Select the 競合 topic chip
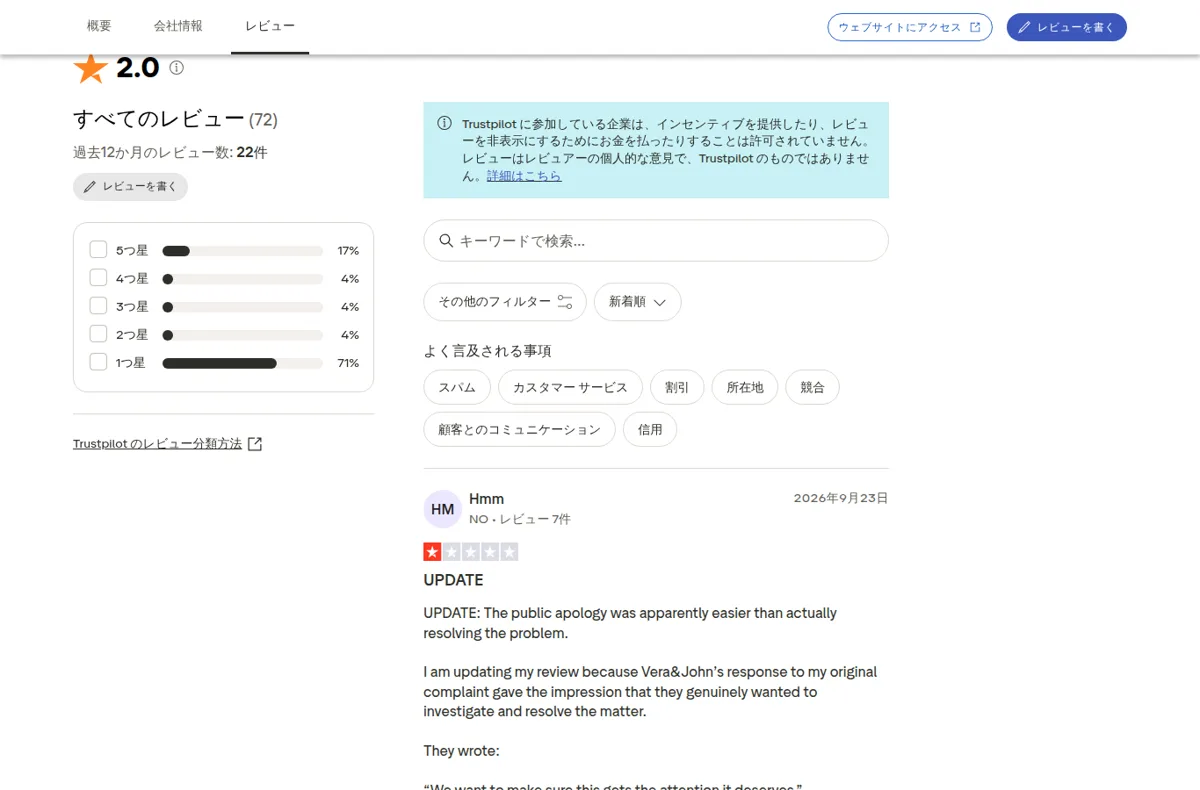 pos(812,387)
